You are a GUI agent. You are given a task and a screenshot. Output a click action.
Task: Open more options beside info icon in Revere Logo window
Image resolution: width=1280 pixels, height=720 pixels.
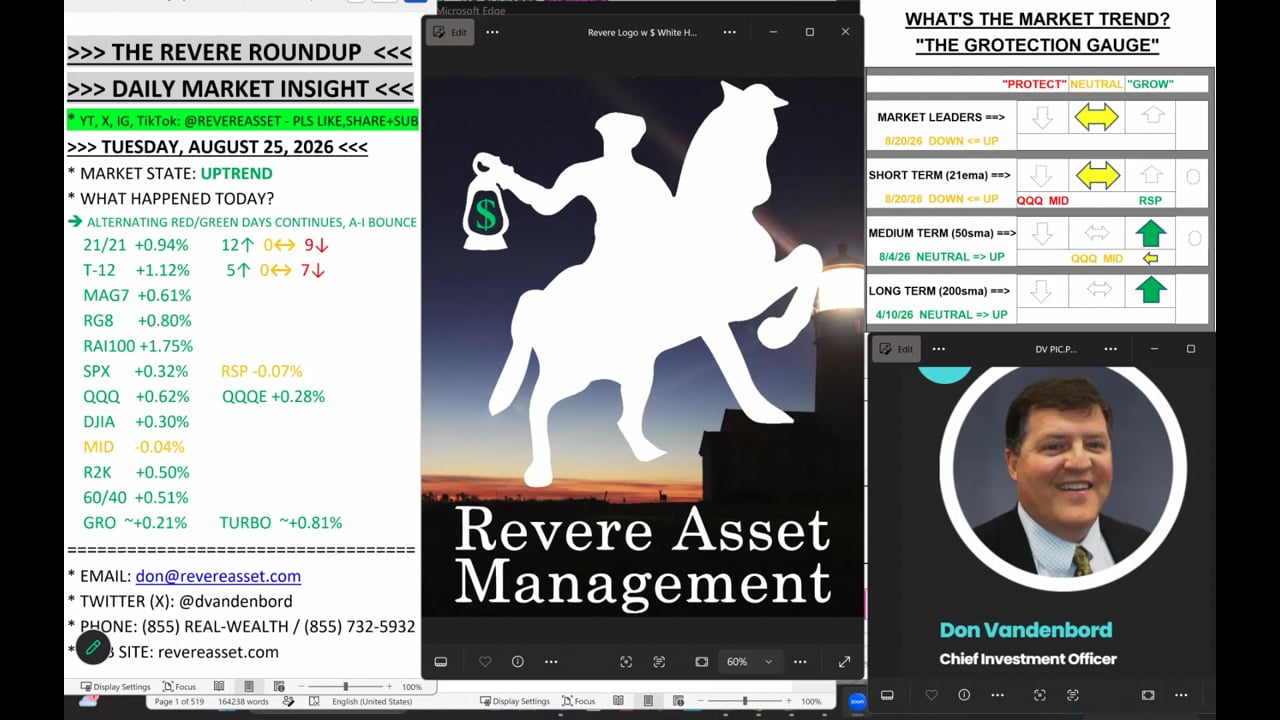(551, 662)
